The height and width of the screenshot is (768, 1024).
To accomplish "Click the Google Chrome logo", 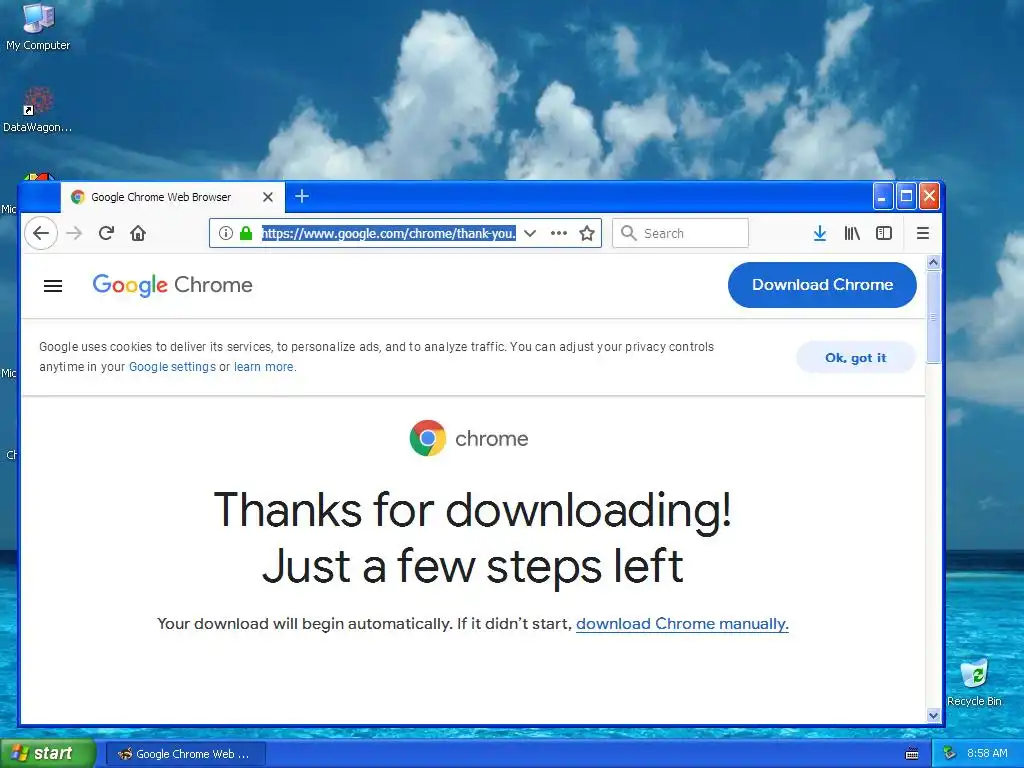I will pos(172,285).
